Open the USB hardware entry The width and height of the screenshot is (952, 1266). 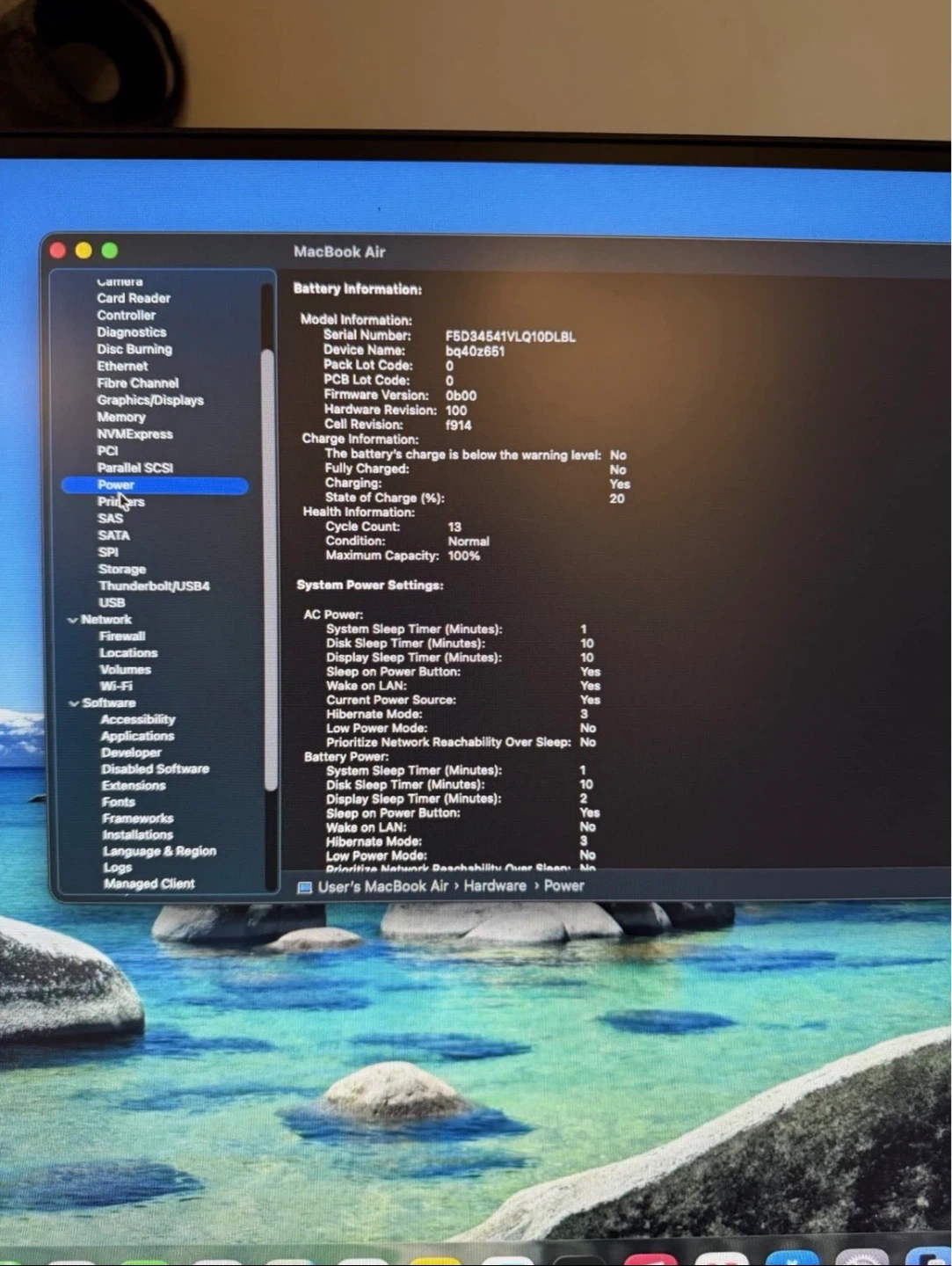point(112,603)
